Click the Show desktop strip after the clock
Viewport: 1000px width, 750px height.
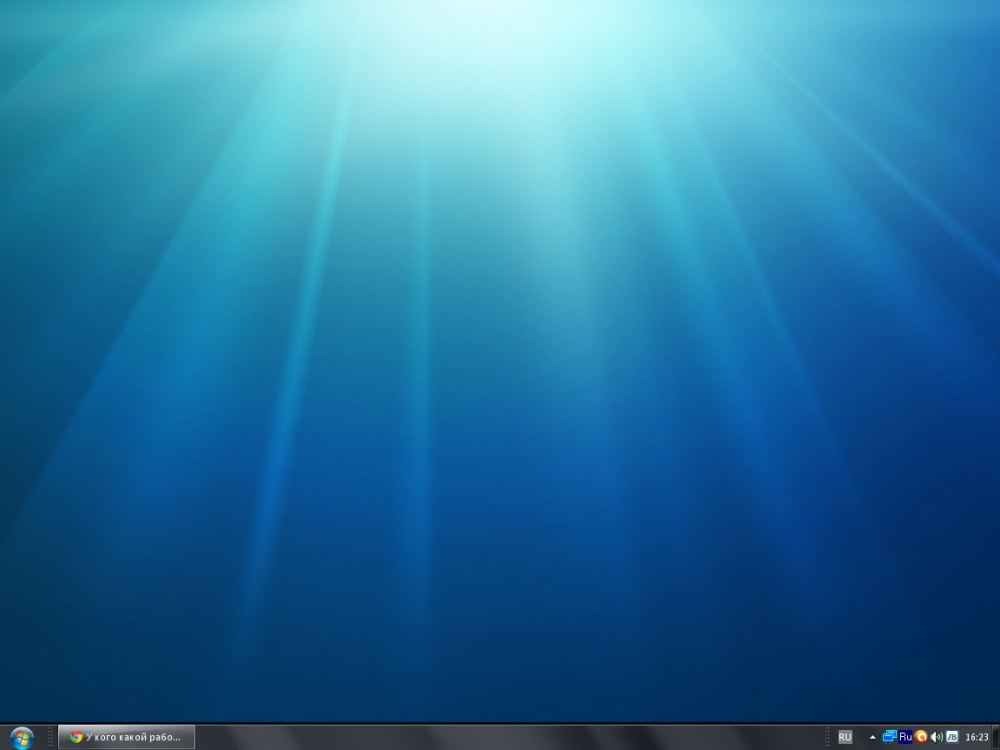tap(996, 737)
